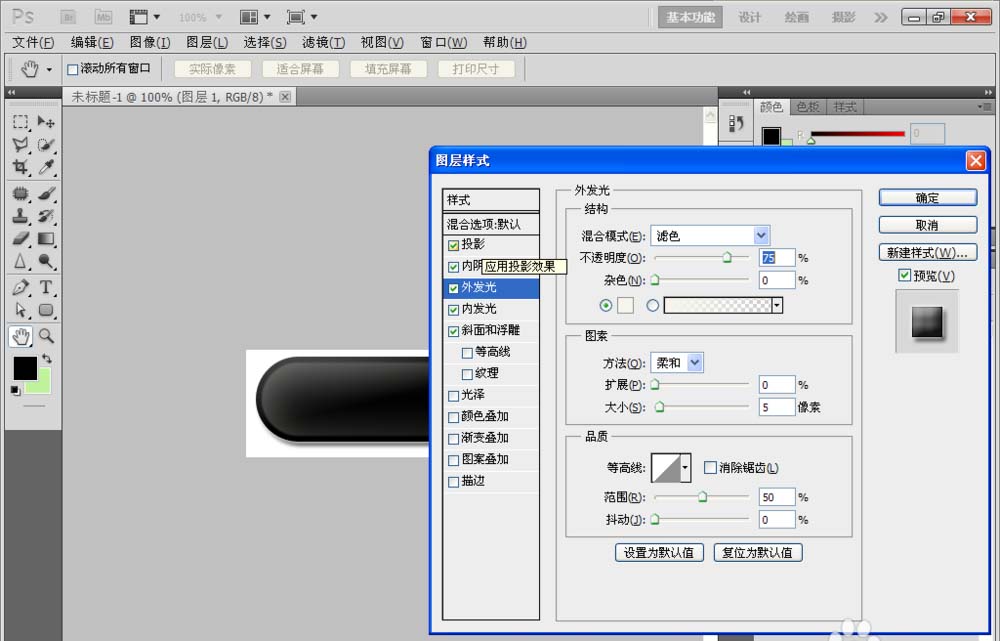Viewport: 1000px width, 641px height.
Task: Select the Crop tool
Action: tap(20, 168)
